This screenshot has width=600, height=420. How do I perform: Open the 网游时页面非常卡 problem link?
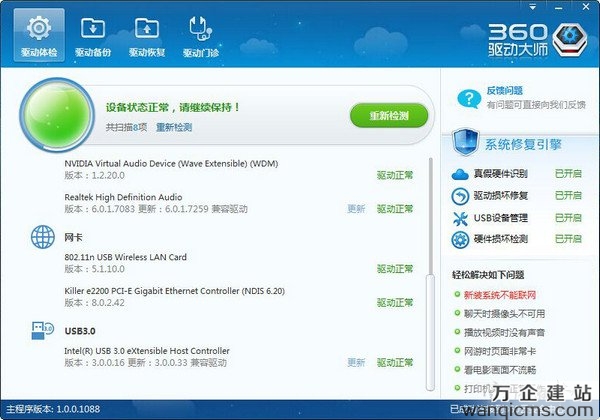pyautogui.click(x=500, y=351)
